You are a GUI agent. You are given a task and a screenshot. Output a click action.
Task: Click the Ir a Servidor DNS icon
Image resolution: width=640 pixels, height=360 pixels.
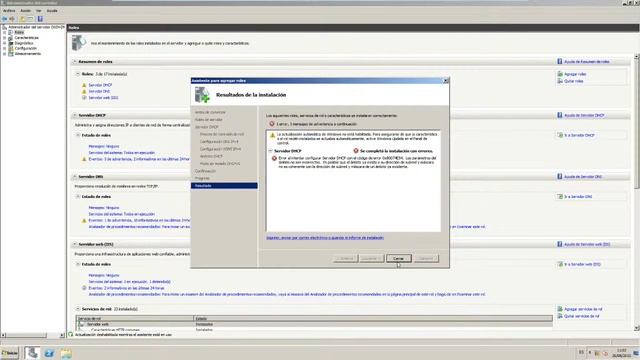[560, 196]
